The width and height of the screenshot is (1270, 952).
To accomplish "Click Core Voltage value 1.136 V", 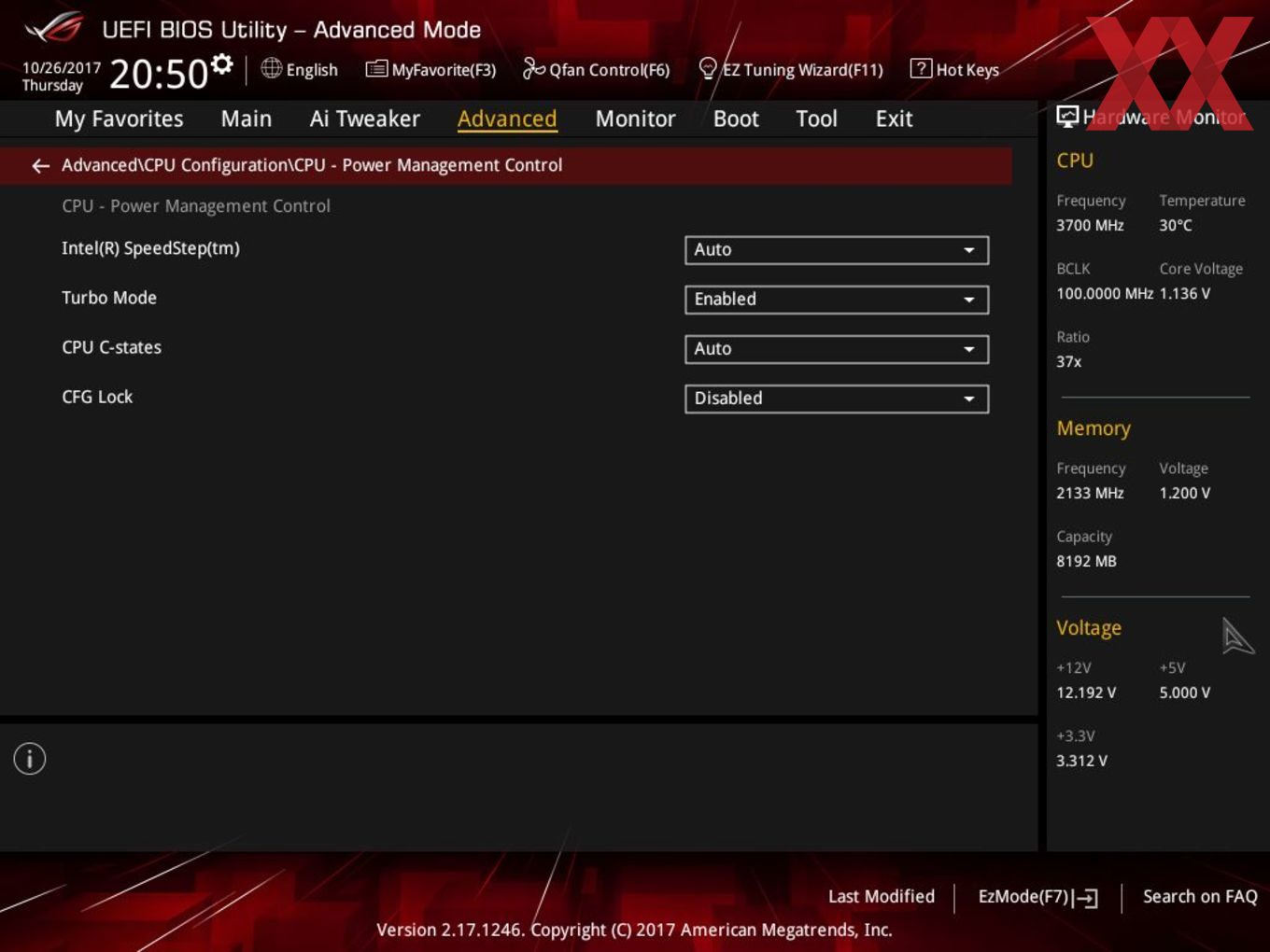I will [x=1185, y=293].
